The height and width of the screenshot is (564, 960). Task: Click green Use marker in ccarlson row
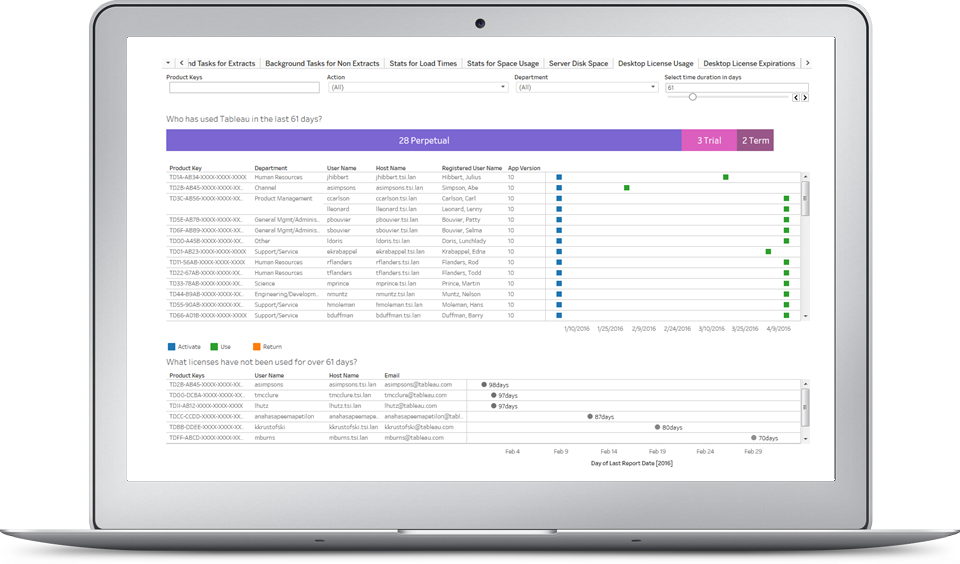786,198
